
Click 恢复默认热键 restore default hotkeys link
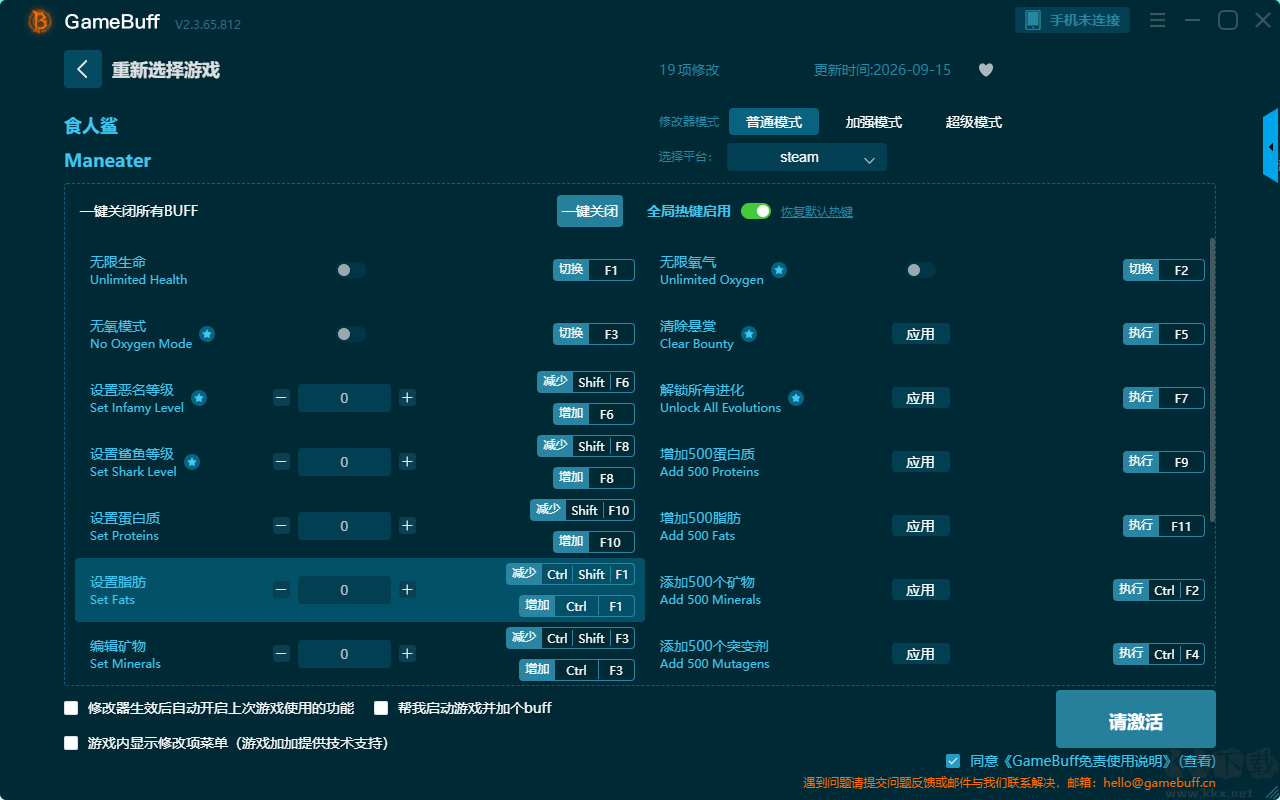[817, 212]
